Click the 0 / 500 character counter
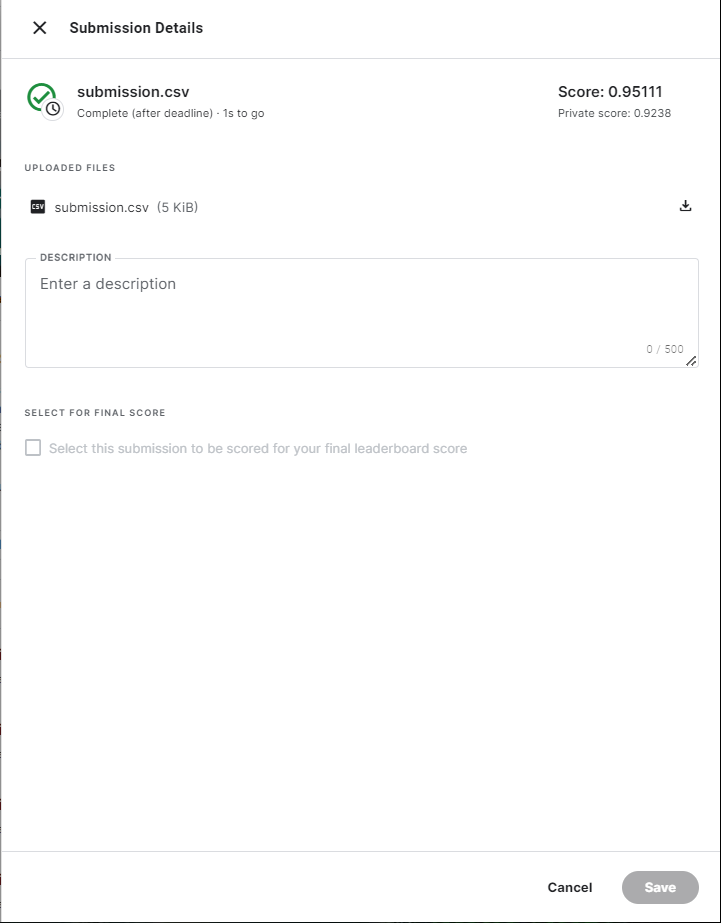Screen dimensions: 721x923 pos(663,348)
